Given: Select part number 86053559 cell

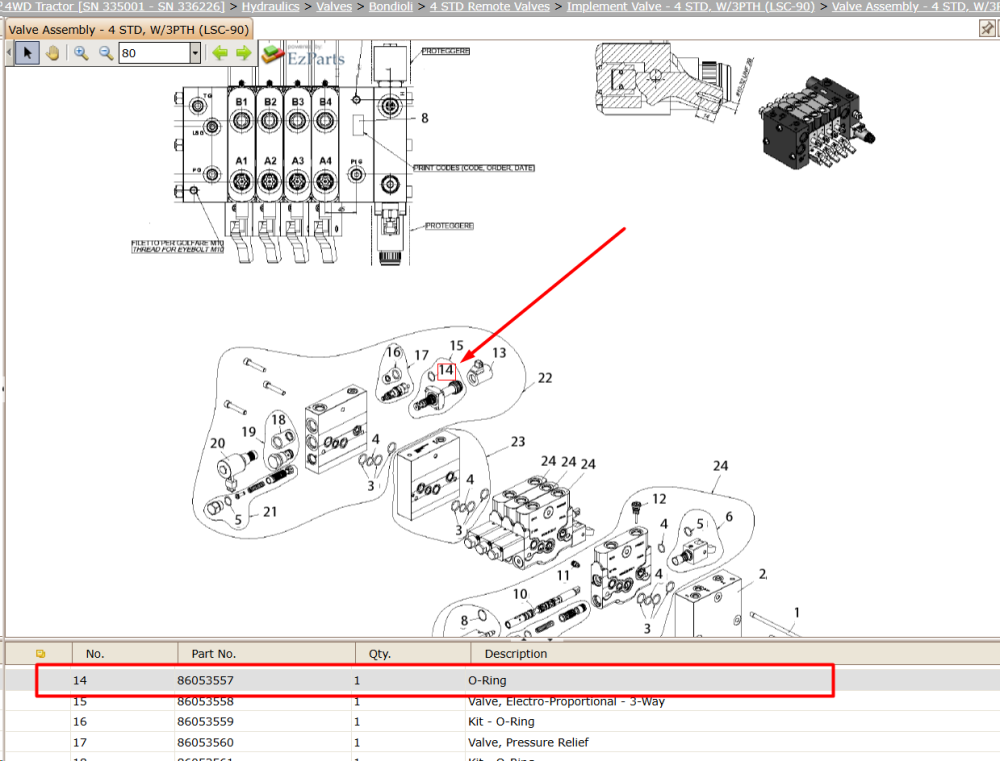Looking at the screenshot, I should coord(205,722).
